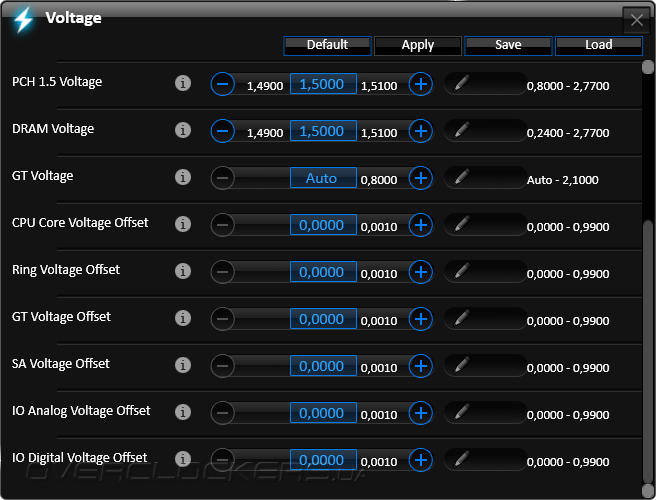656x500 pixels.
Task: Increase DRAM Voltage with plus button
Action: 421,131
